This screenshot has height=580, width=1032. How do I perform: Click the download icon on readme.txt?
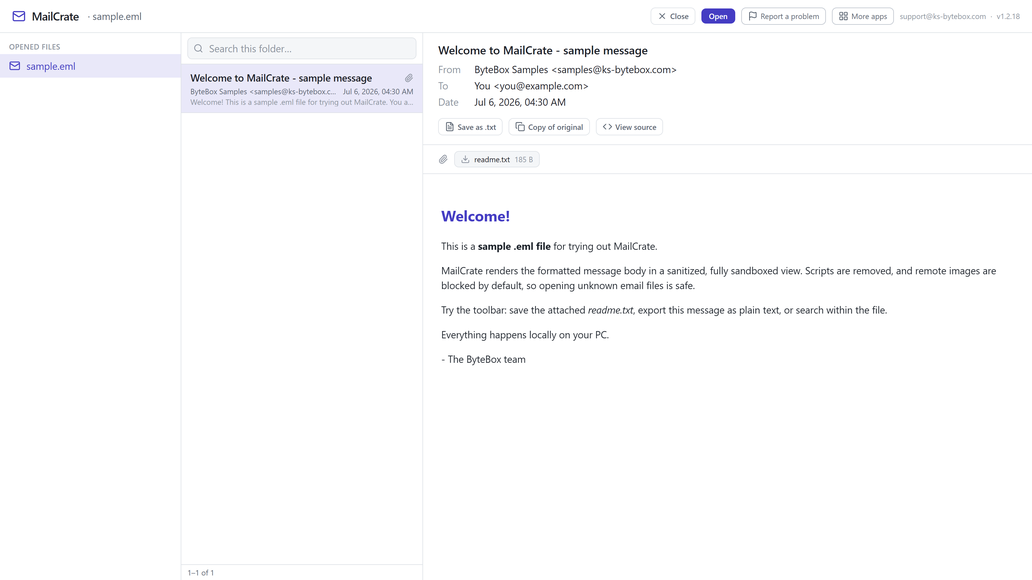pyautogui.click(x=465, y=159)
